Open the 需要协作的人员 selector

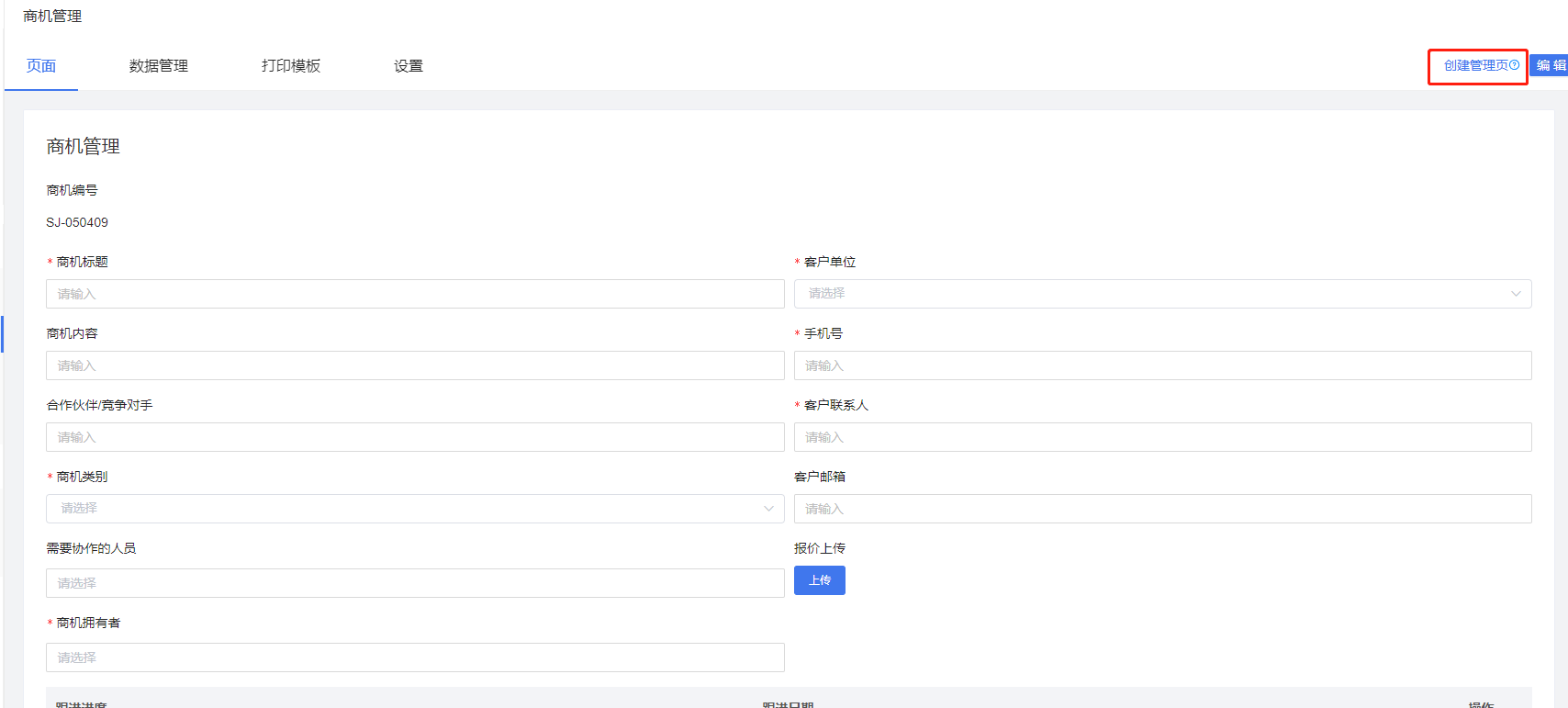415,583
